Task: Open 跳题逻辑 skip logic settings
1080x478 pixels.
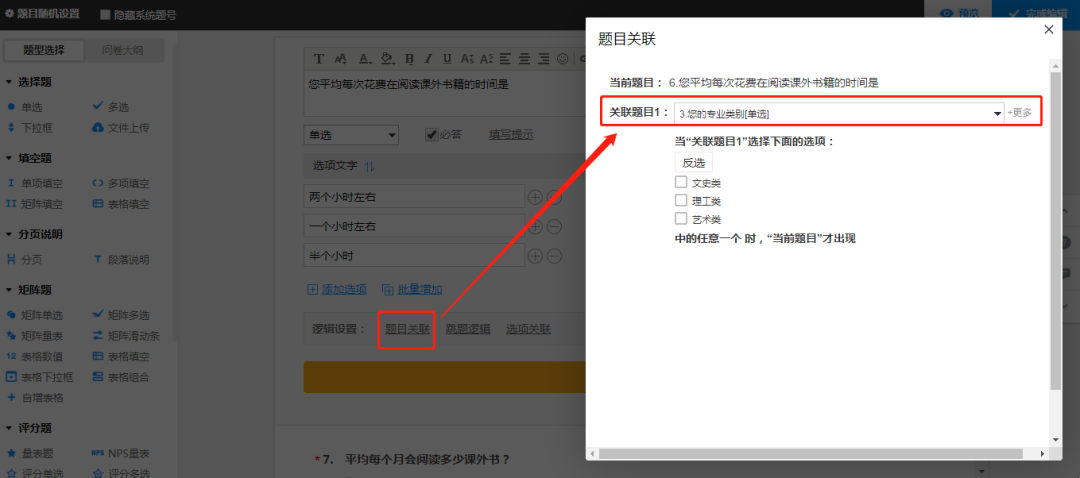Action: (x=468, y=329)
